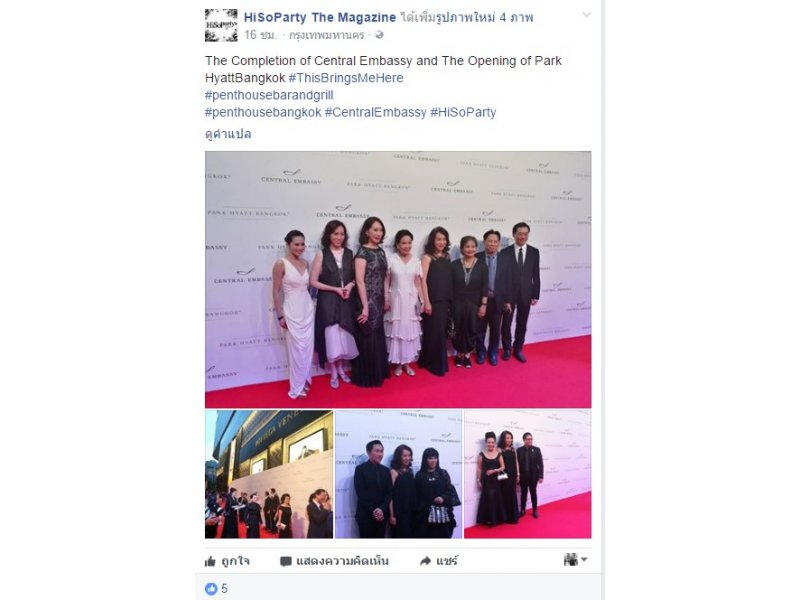Open the #penthousebarandgrill hashtag
This screenshot has width=800, height=600.
tap(269, 95)
